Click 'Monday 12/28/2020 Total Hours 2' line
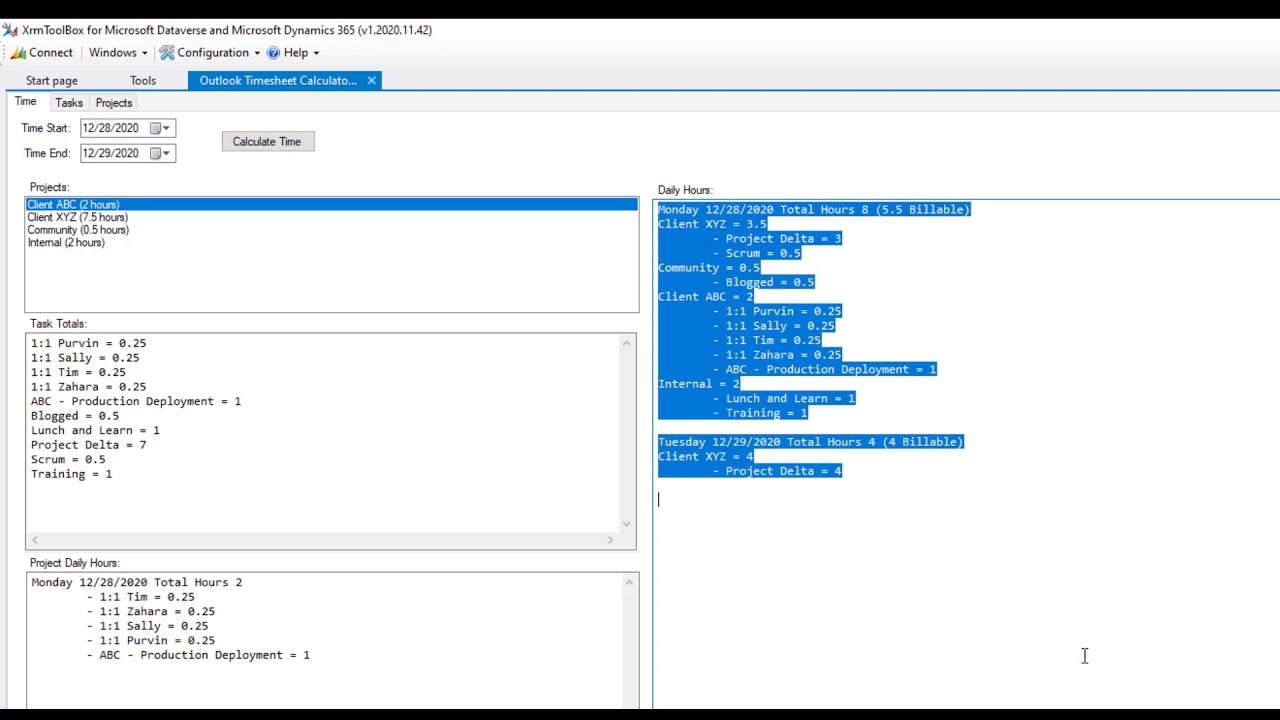 [x=136, y=582]
